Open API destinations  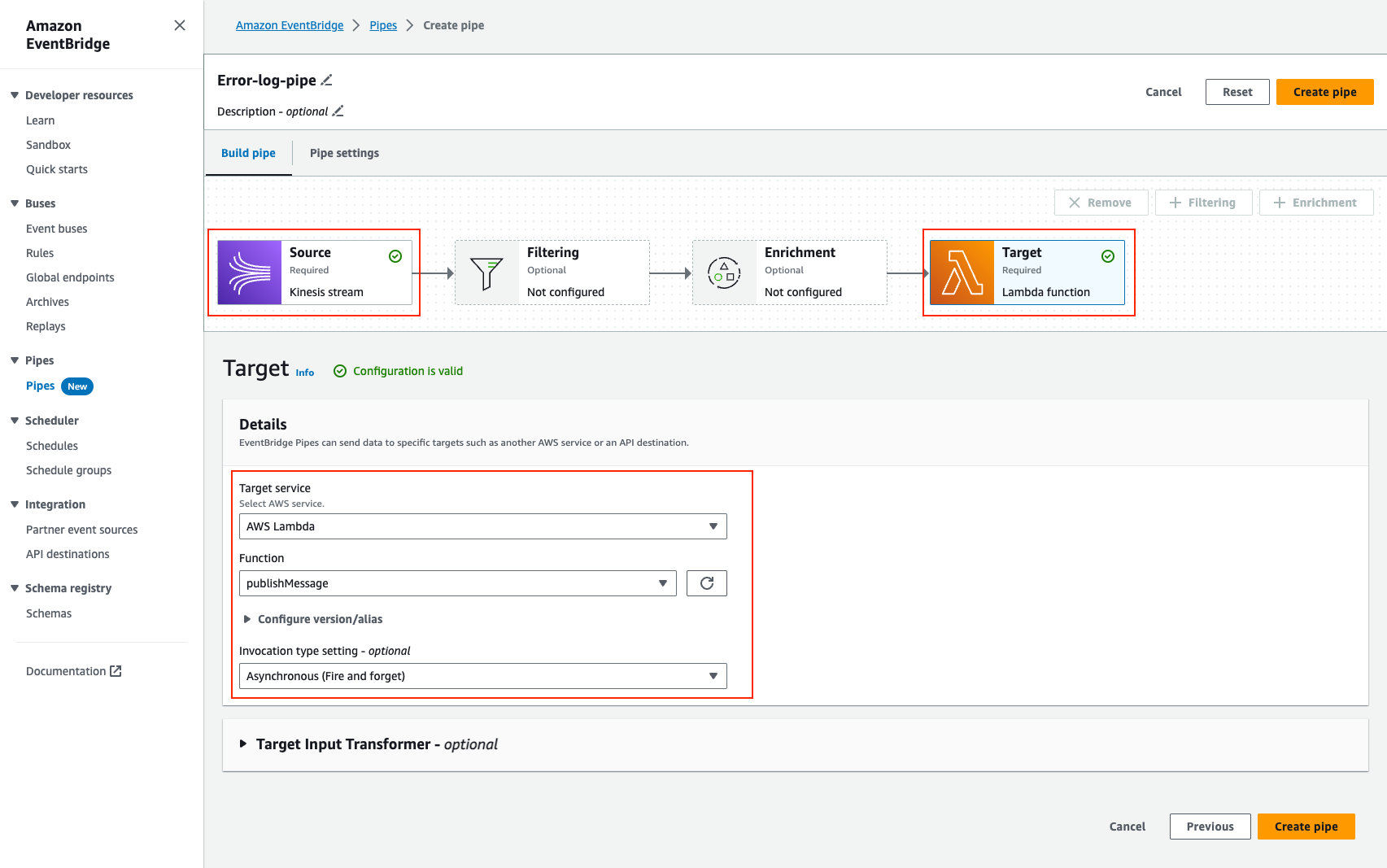(x=68, y=554)
